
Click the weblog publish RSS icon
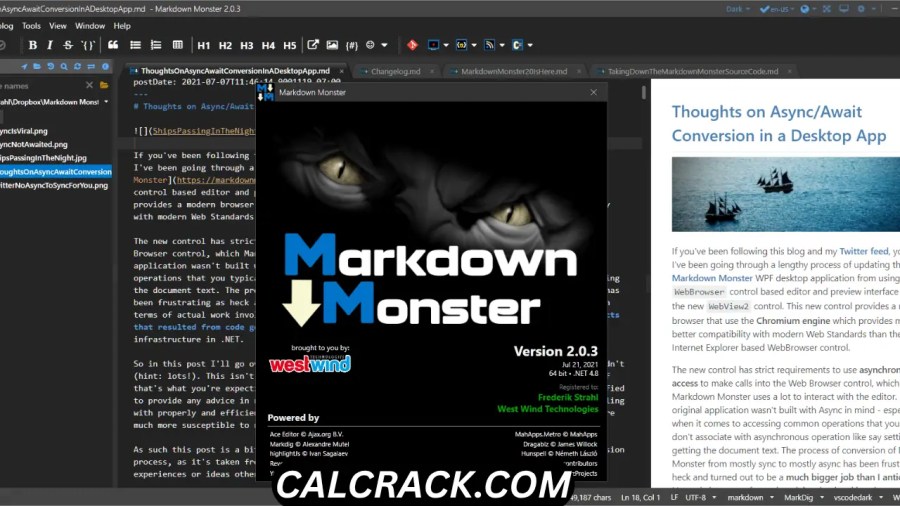tap(490, 45)
